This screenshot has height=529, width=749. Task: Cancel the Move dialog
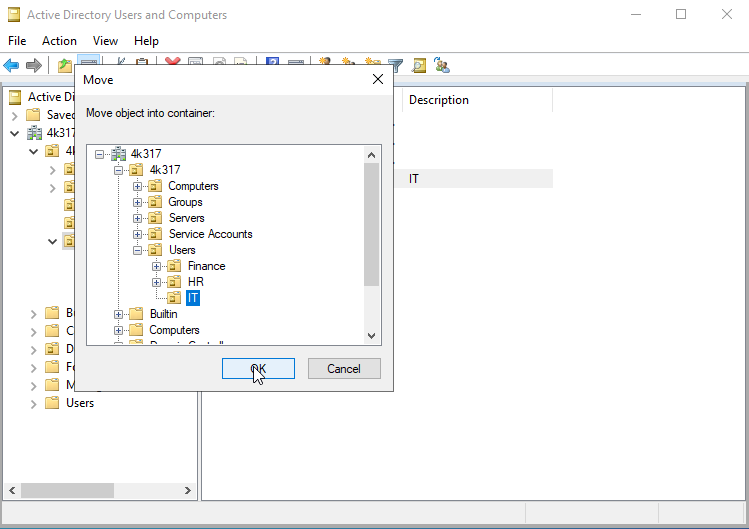pos(343,369)
